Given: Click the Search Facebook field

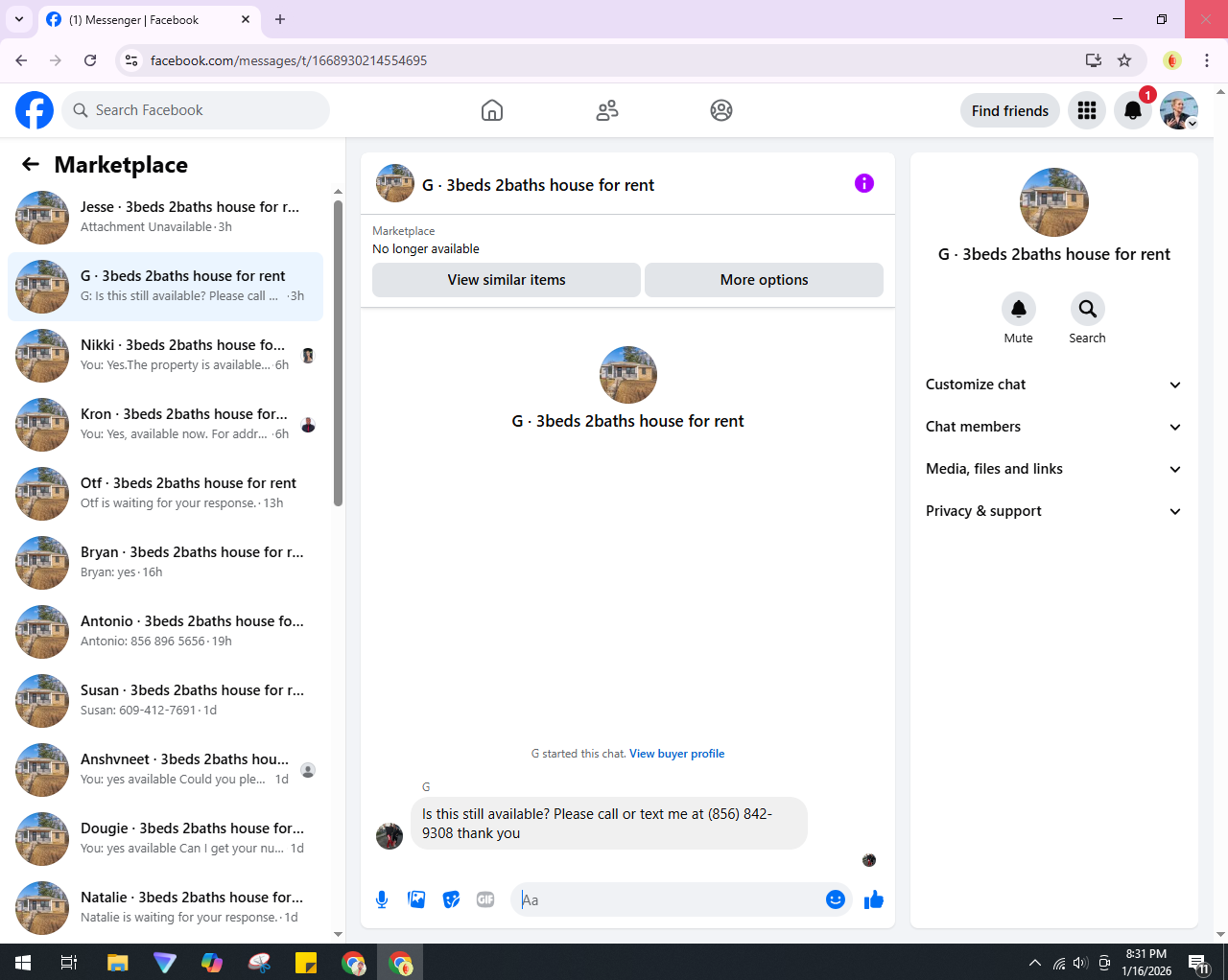Looking at the screenshot, I should pos(196,110).
